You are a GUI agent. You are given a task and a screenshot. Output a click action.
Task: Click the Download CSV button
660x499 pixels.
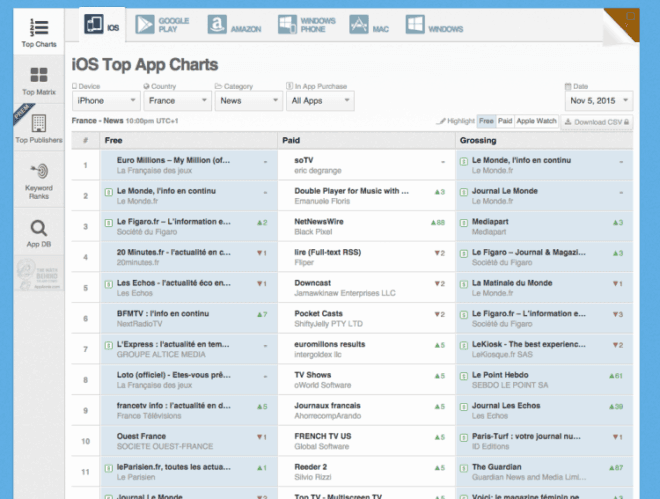coord(597,121)
